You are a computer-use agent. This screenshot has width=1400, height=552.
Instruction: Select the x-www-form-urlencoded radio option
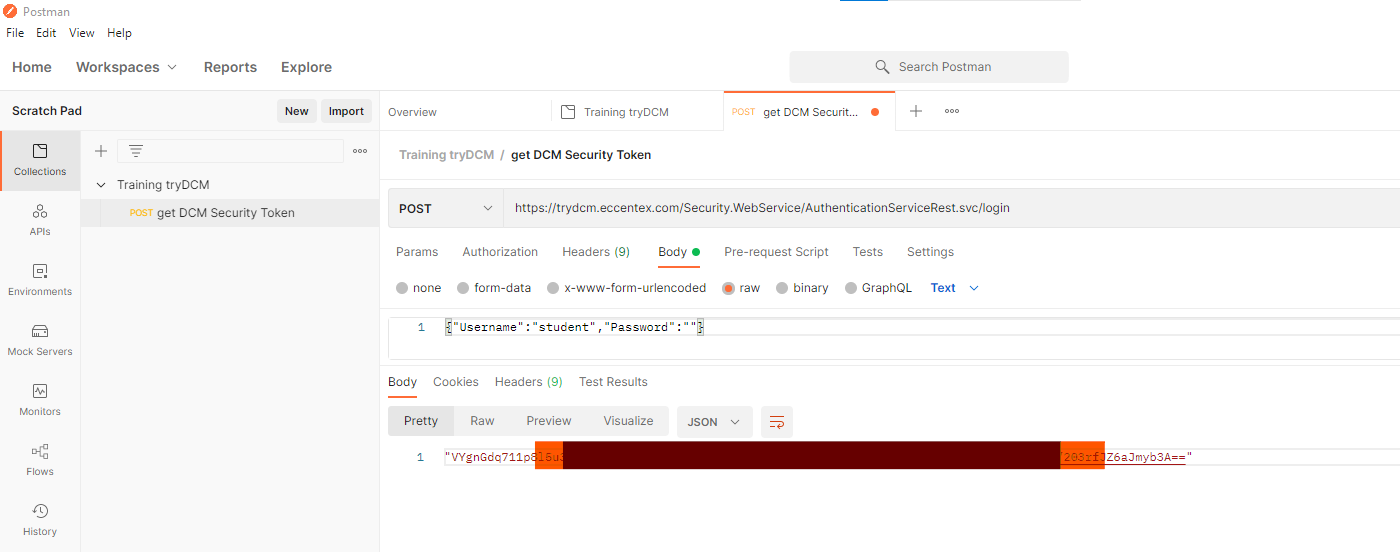553,288
